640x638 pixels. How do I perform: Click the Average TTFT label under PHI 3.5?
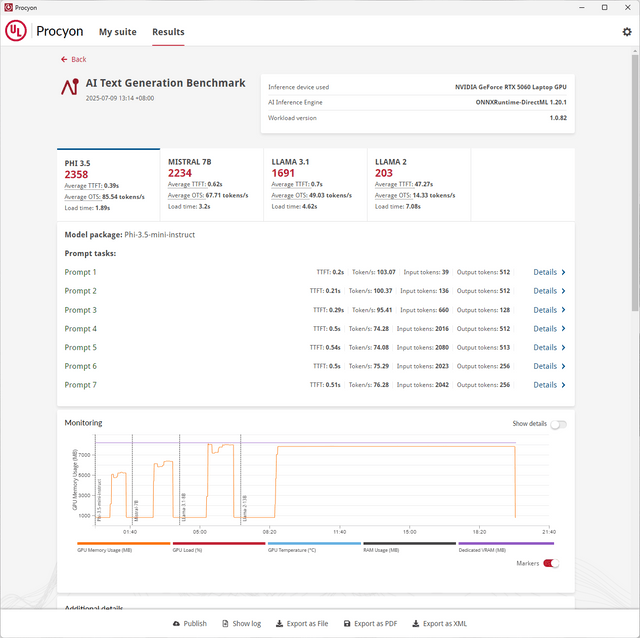pos(84,186)
